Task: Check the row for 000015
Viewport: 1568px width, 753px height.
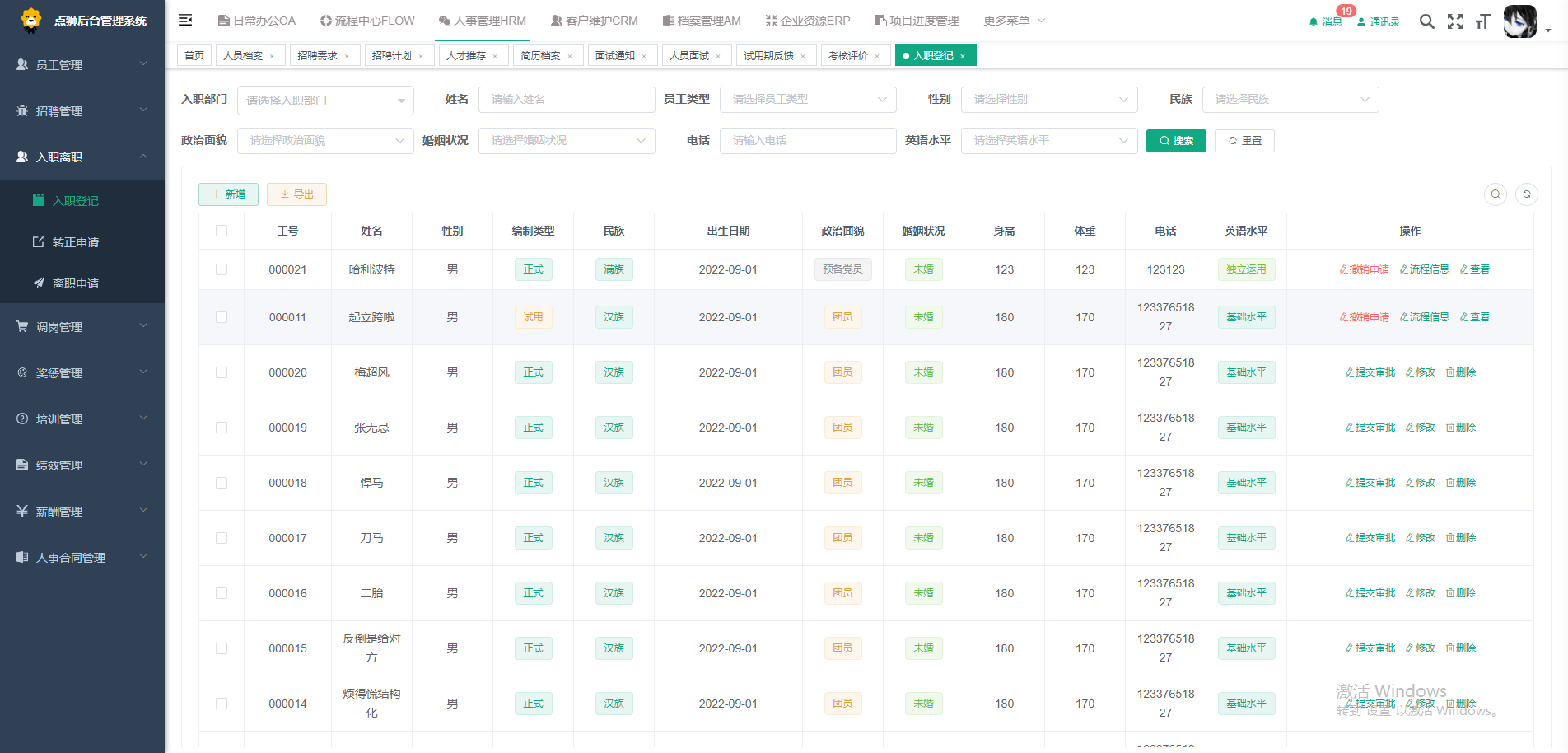Action: (222, 648)
